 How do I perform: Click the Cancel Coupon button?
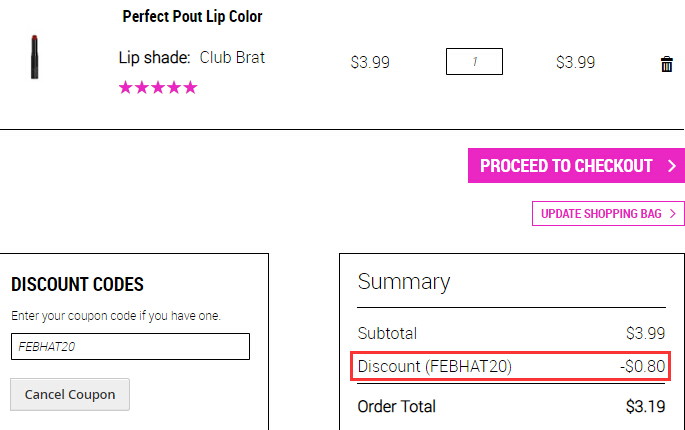click(x=70, y=395)
